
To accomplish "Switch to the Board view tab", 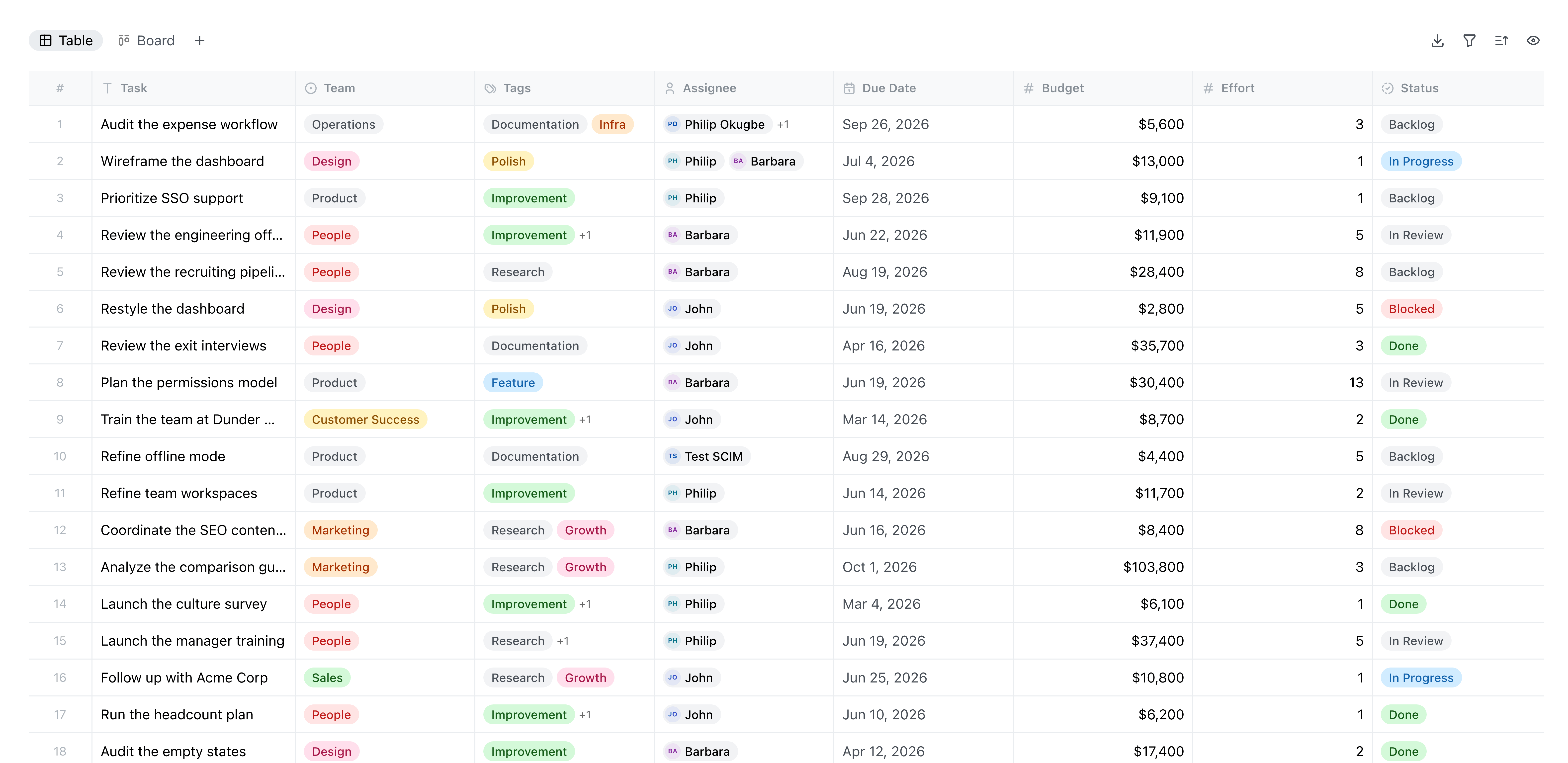I will [x=147, y=41].
